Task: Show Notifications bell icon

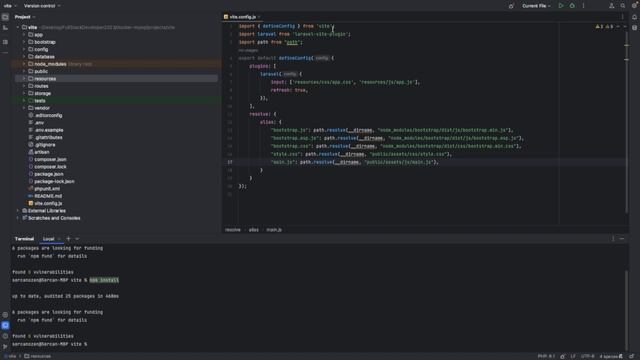Action: click(634, 17)
